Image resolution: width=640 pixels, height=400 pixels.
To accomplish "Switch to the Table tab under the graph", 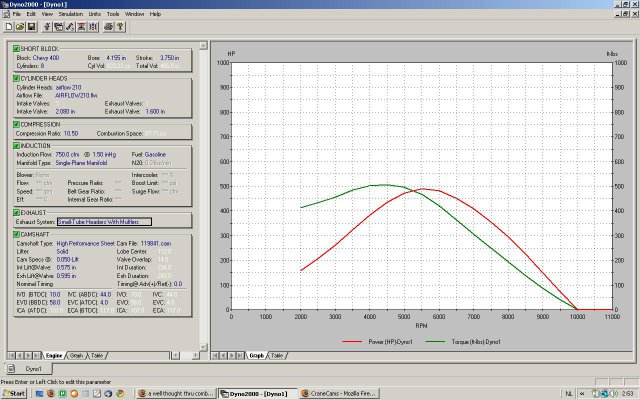I will pyautogui.click(x=279, y=355).
